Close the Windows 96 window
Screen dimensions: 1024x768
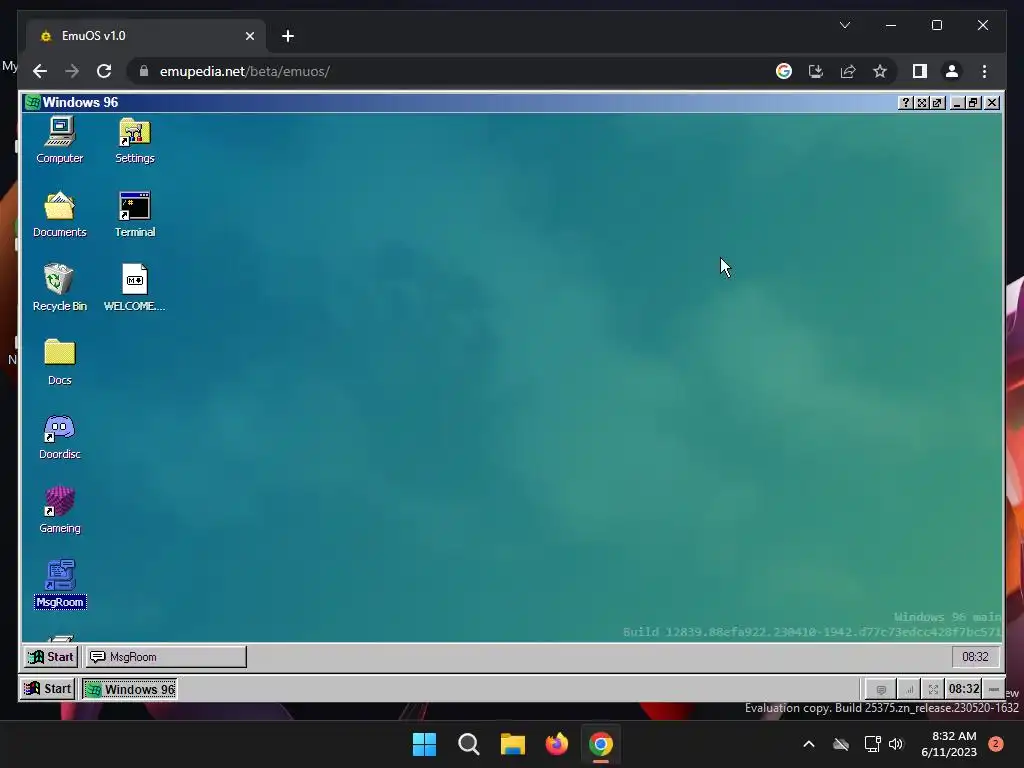pyautogui.click(x=992, y=103)
